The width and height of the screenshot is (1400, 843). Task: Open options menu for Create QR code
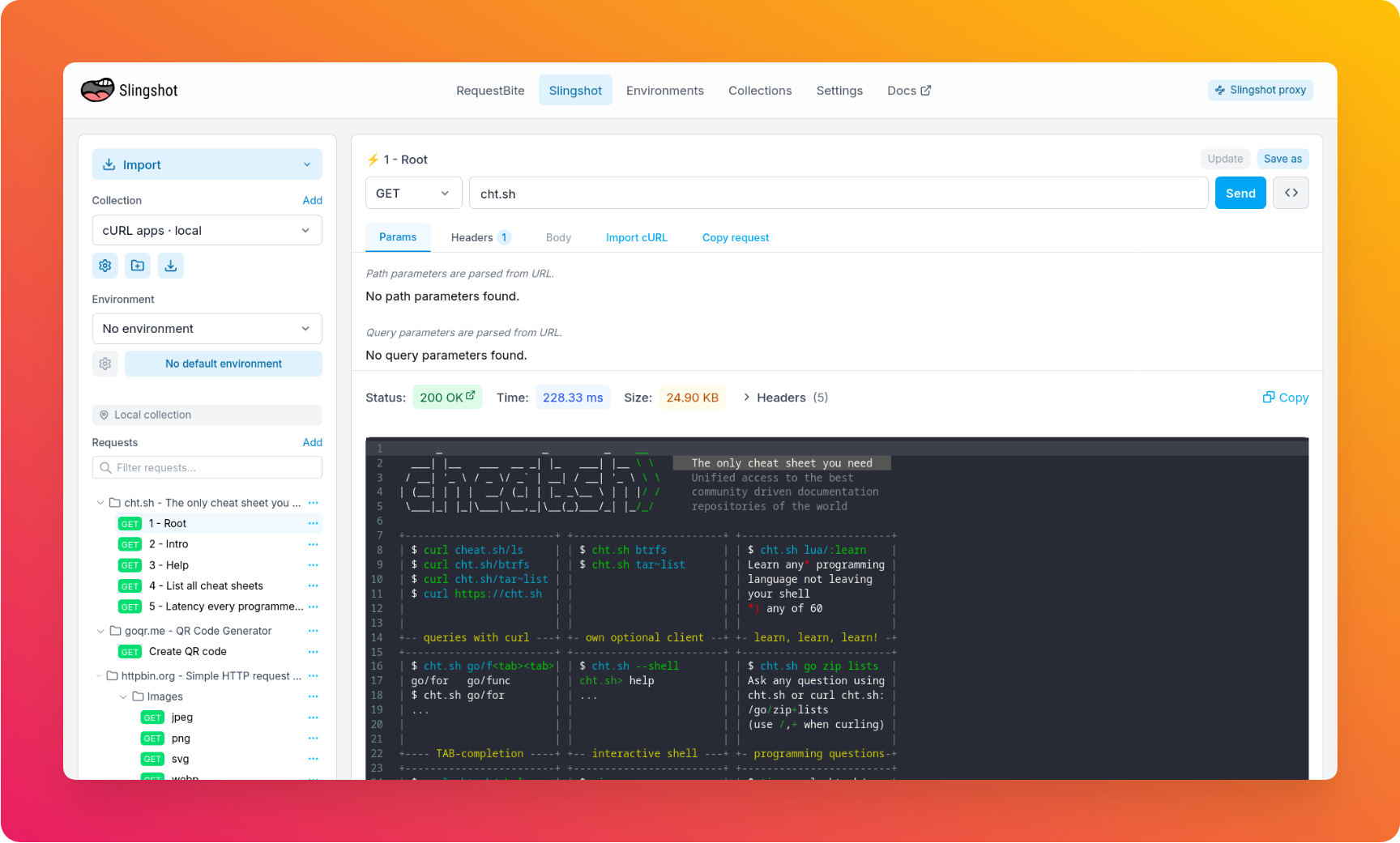click(314, 651)
